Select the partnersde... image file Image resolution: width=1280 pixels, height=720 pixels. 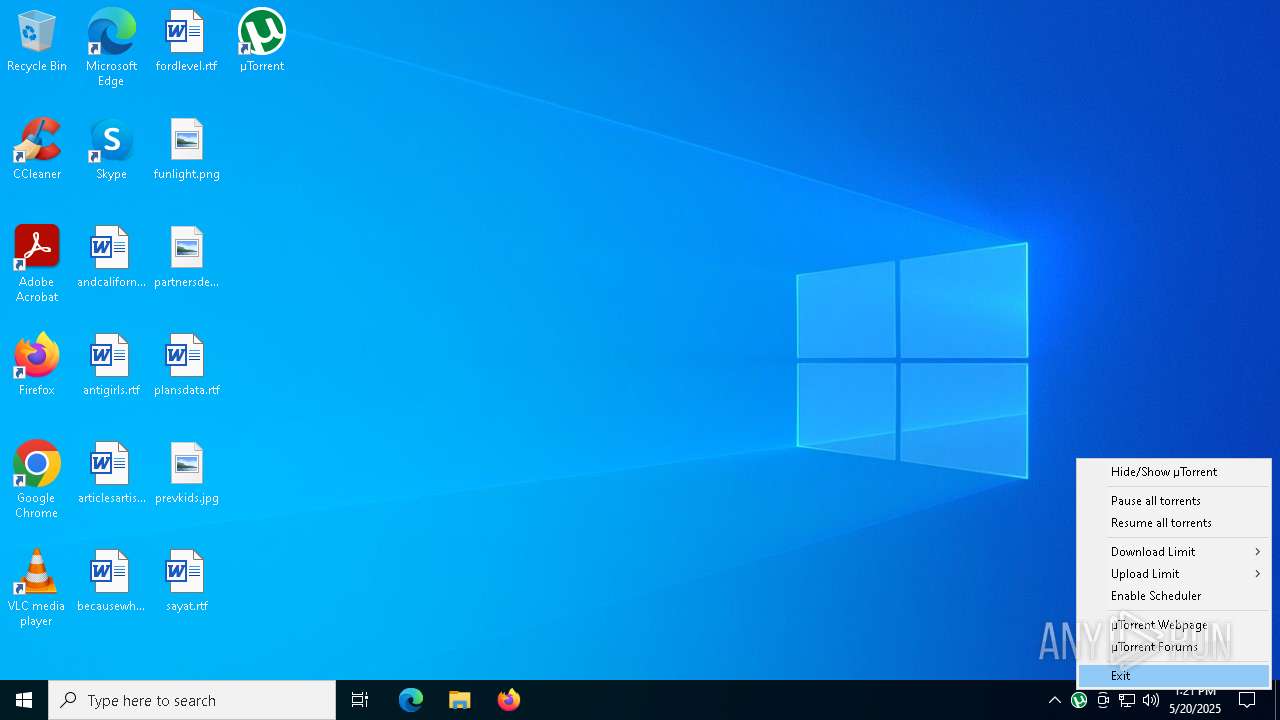(186, 258)
